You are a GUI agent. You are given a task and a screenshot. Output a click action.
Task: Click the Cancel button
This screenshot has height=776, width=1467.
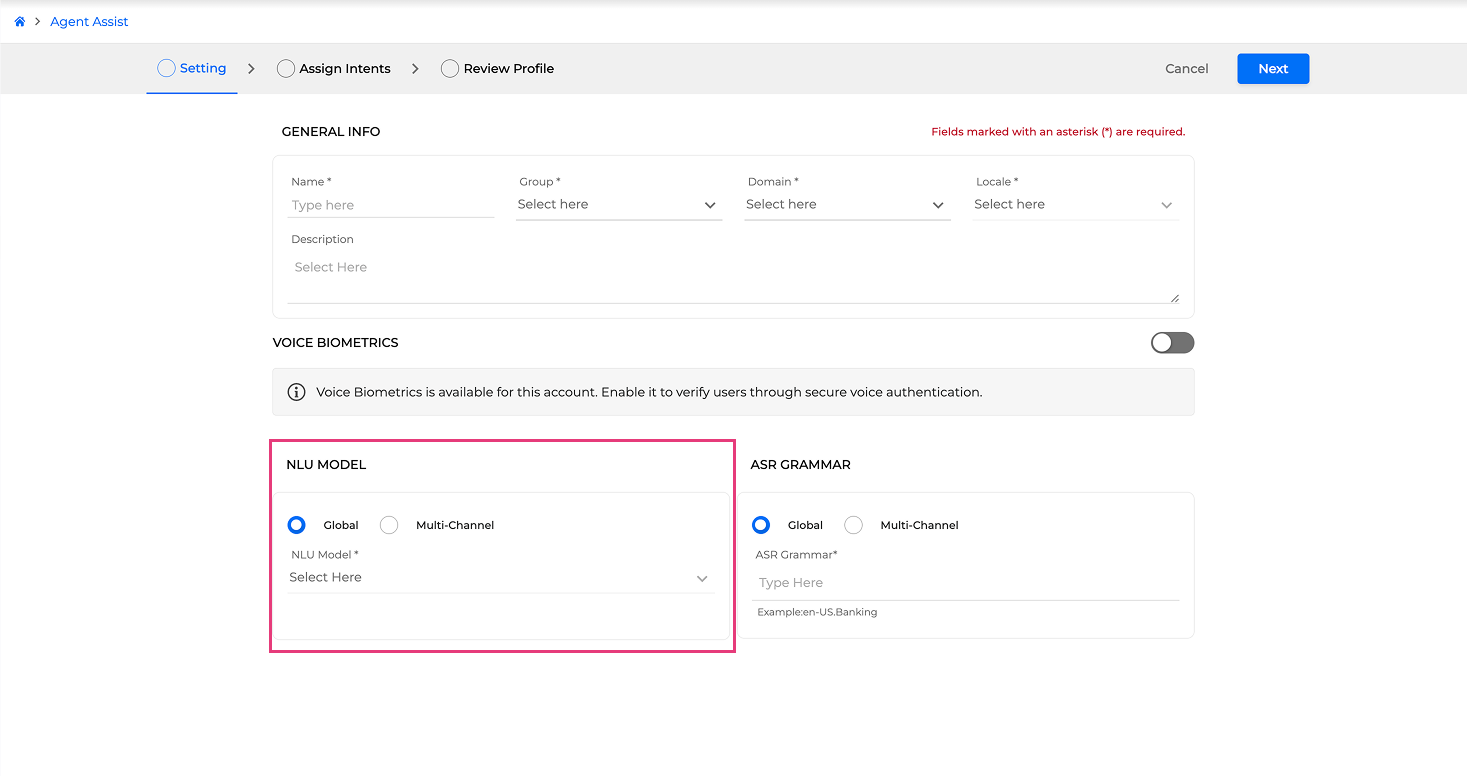click(x=1186, y=69)
